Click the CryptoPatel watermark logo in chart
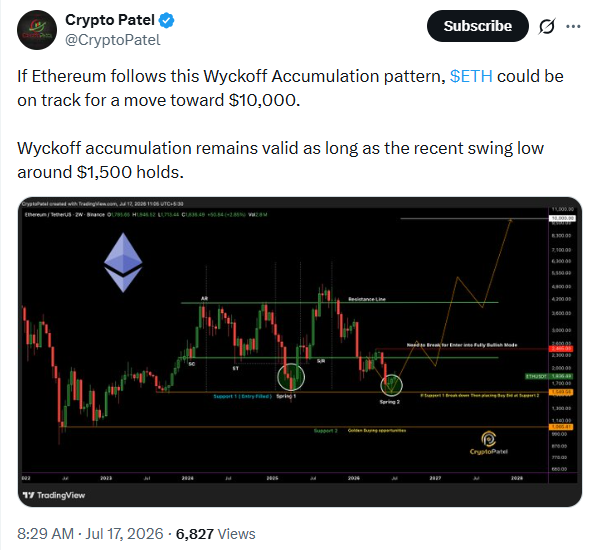 (489, 443)
